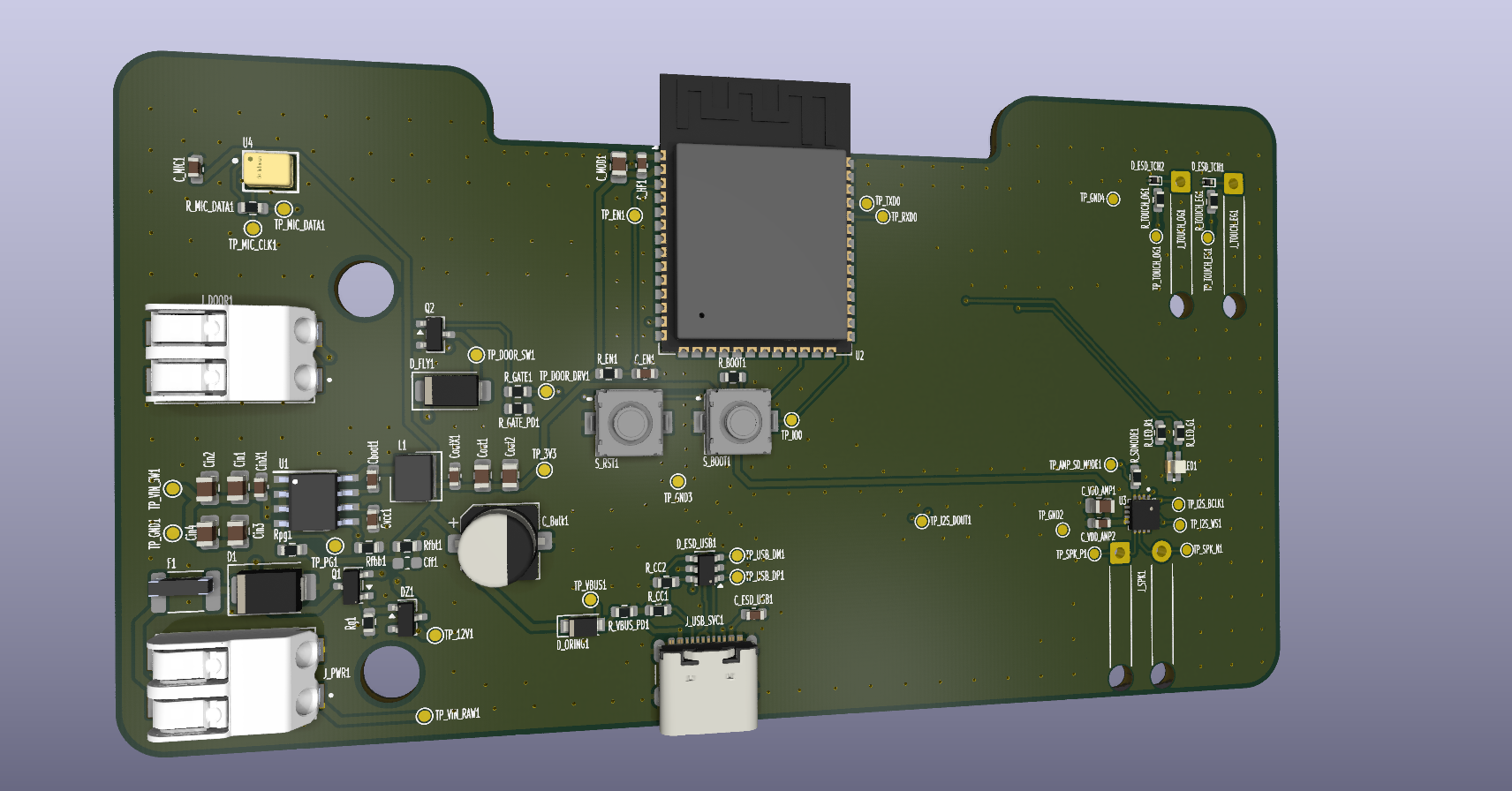1512x791 pixels.
Task: Click the "C_ESD_USB1" silkscreen label
Action: 753,599
